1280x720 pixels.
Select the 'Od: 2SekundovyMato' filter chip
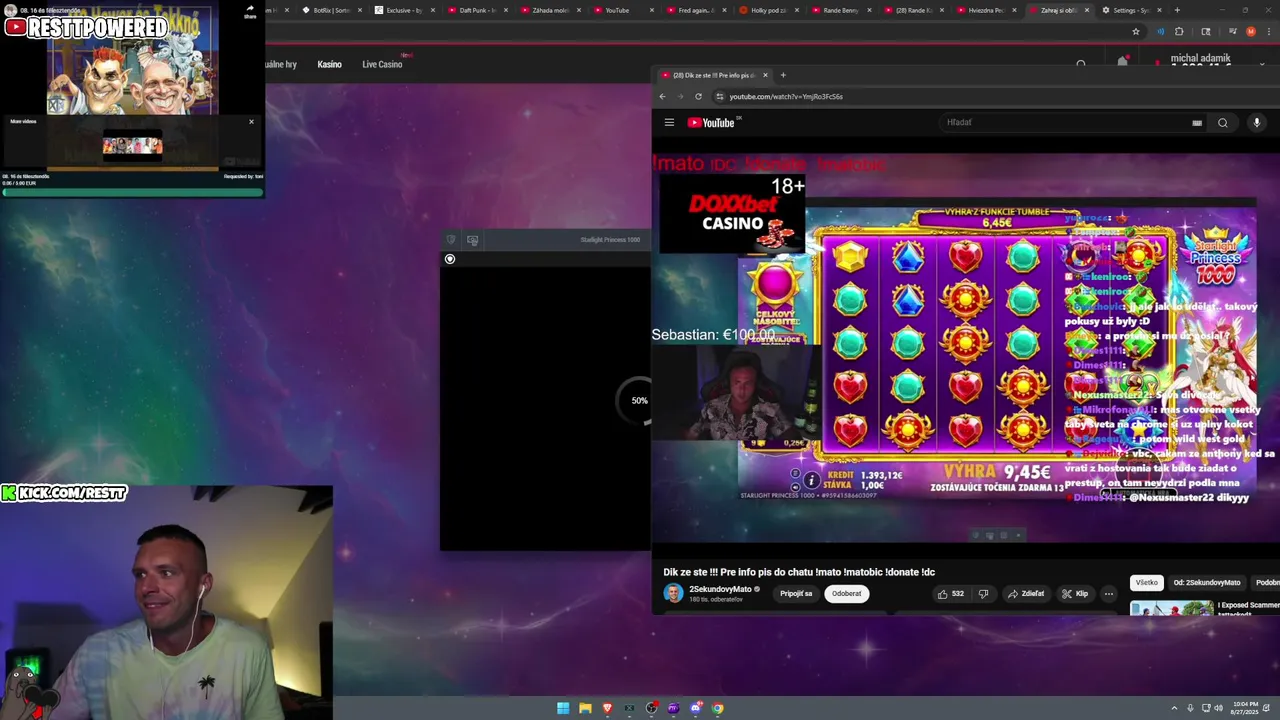tap(1207, 583)
